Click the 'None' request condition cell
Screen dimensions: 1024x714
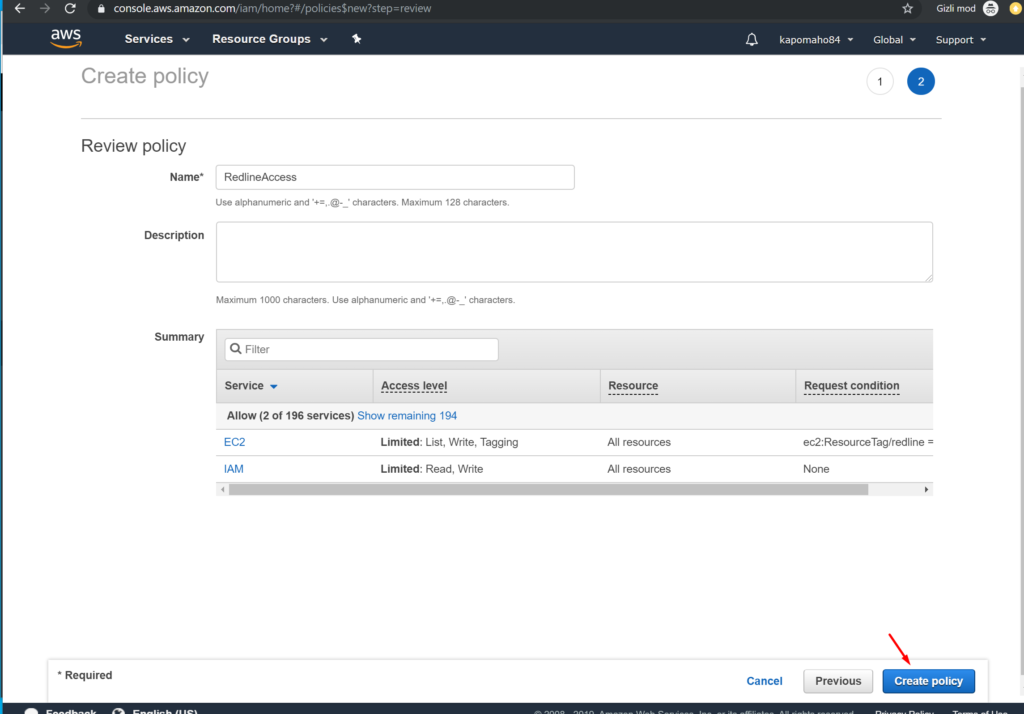816,469
